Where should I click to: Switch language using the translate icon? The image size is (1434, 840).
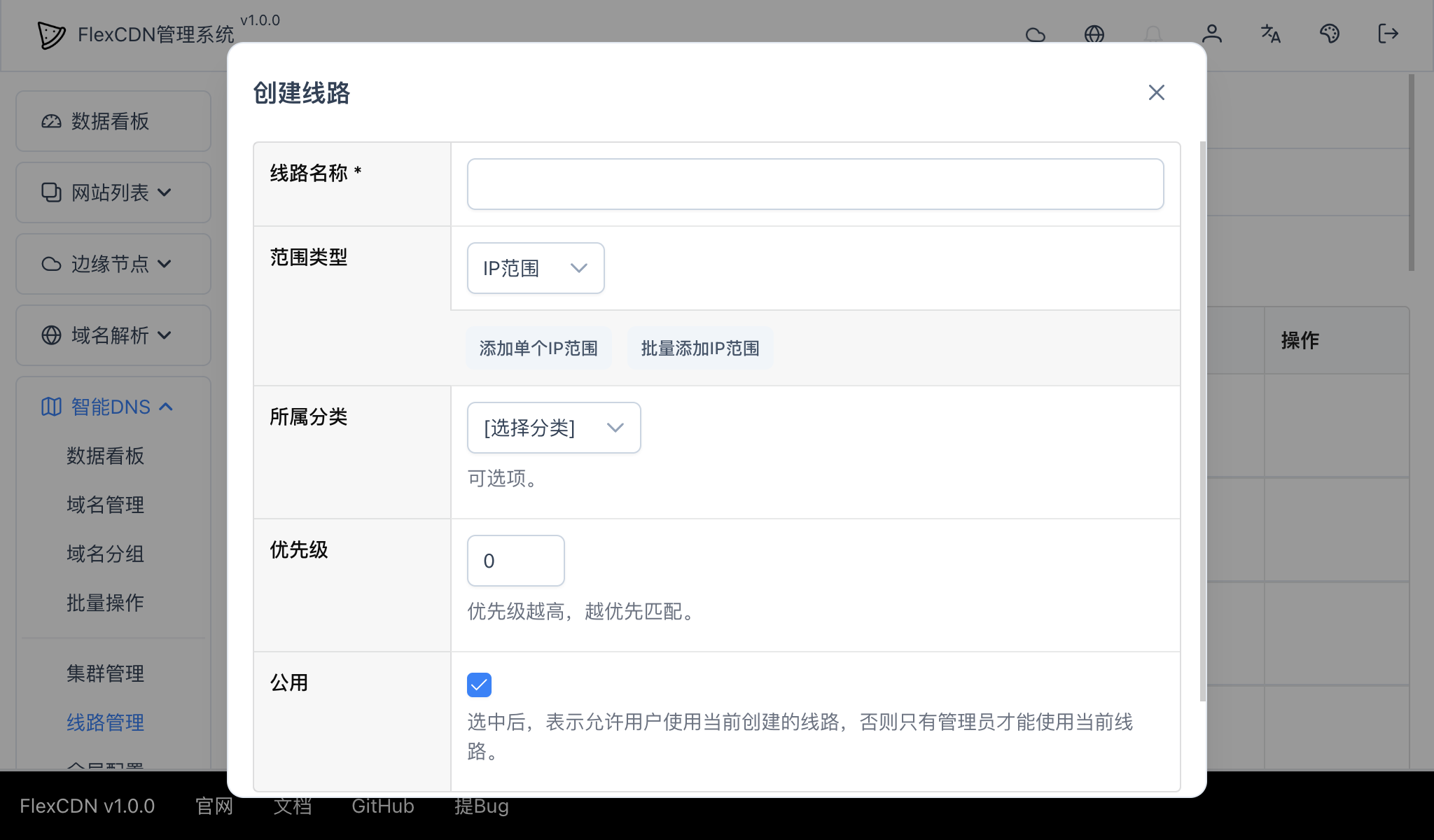[1270, 34]
